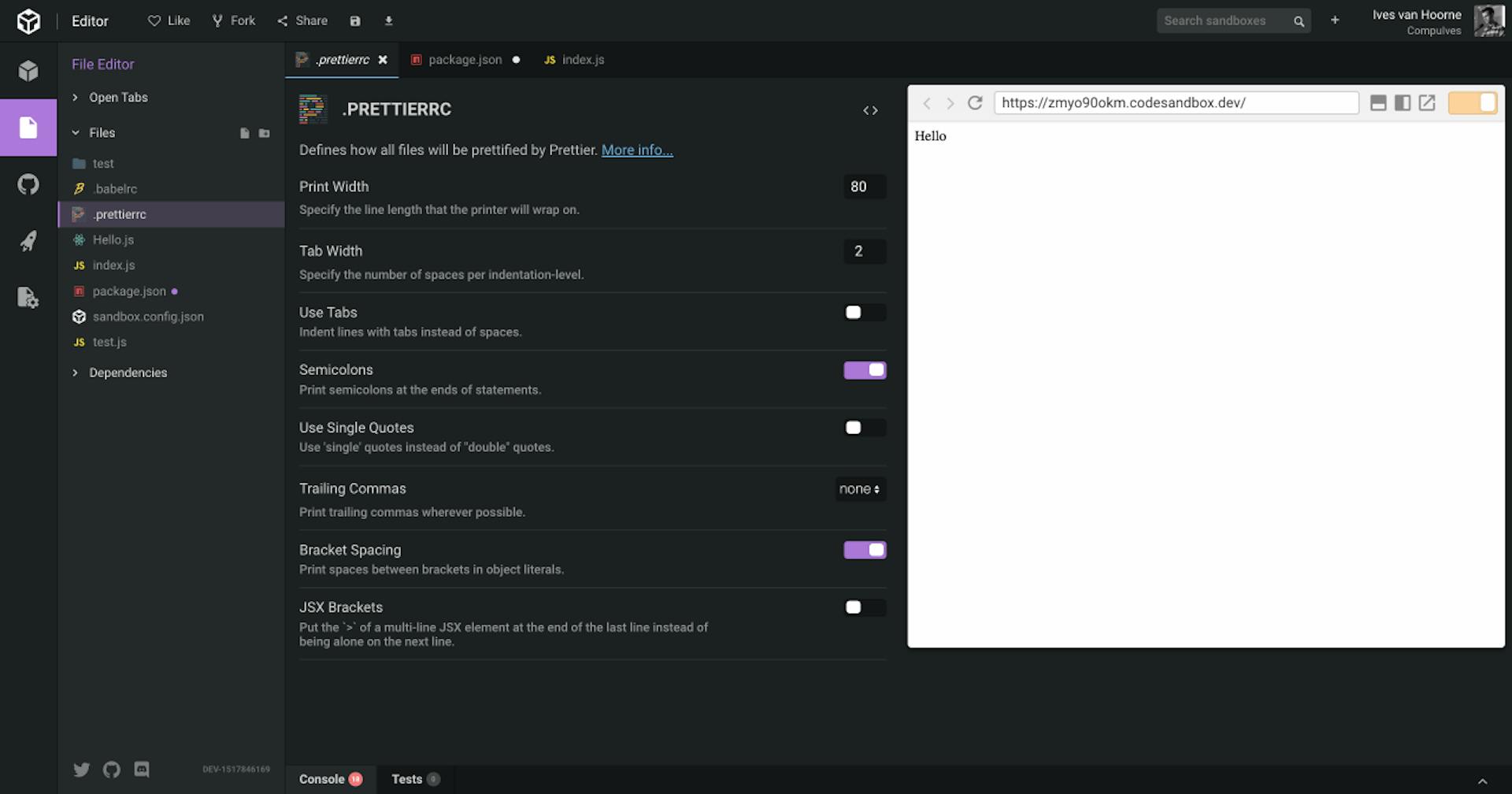Open the server configuration icon in sidebar
This screenshot has width=1512, height=794.
click(x=28, y=297)
